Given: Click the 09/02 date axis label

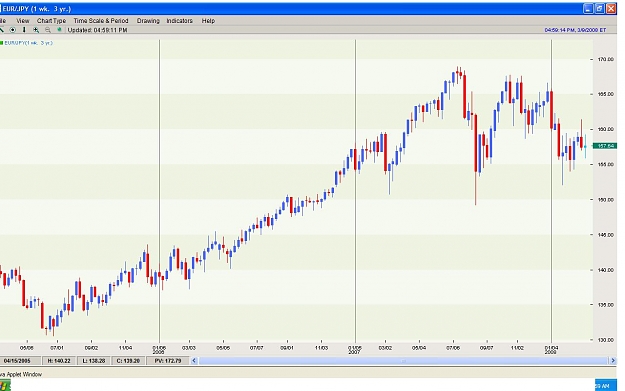Looking at the screenshot, I should [91, 348].
